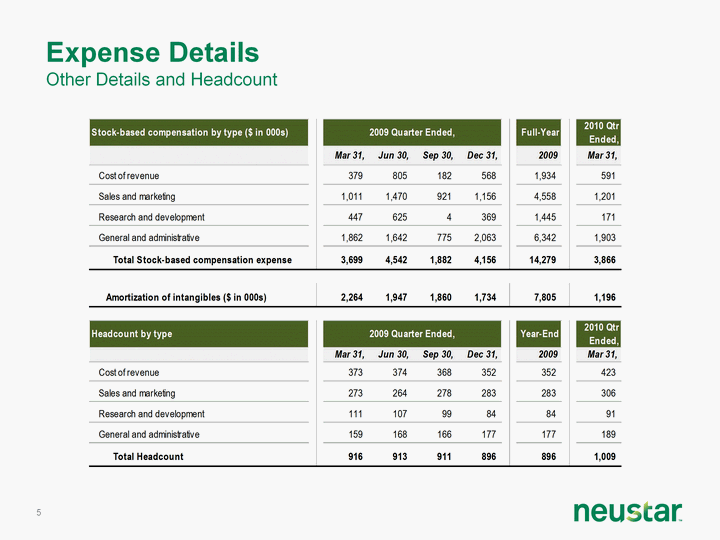Image resolution: width=720 pixels, height=540 pixels.
Task: Select Sales and marketing 2010 headcount 306
Action: 608,393
